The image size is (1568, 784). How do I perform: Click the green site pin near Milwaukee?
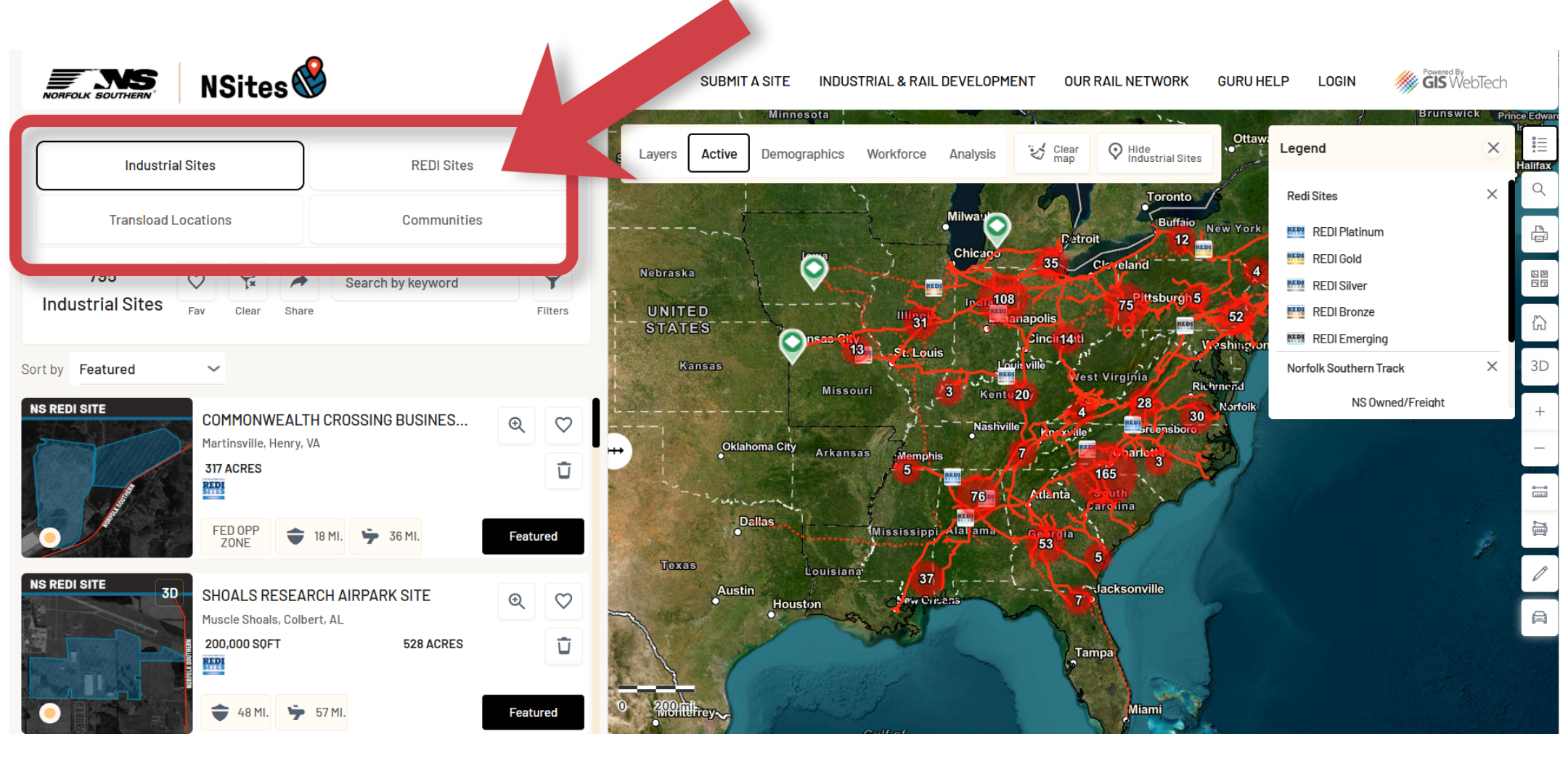tap(997, 229)
